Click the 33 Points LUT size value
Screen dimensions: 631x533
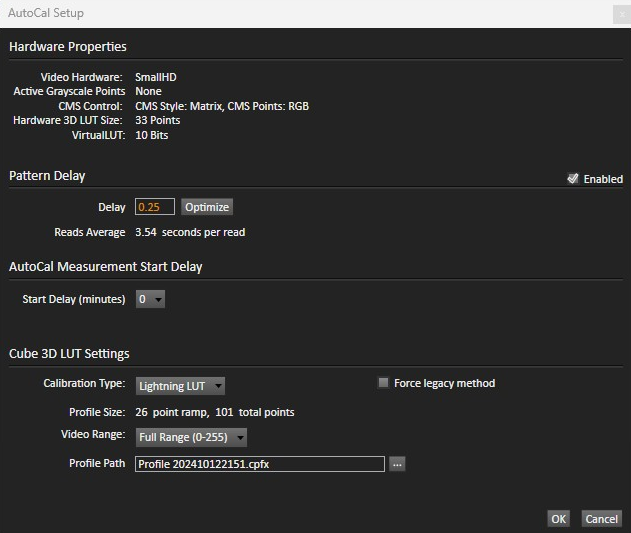point(158,120)
